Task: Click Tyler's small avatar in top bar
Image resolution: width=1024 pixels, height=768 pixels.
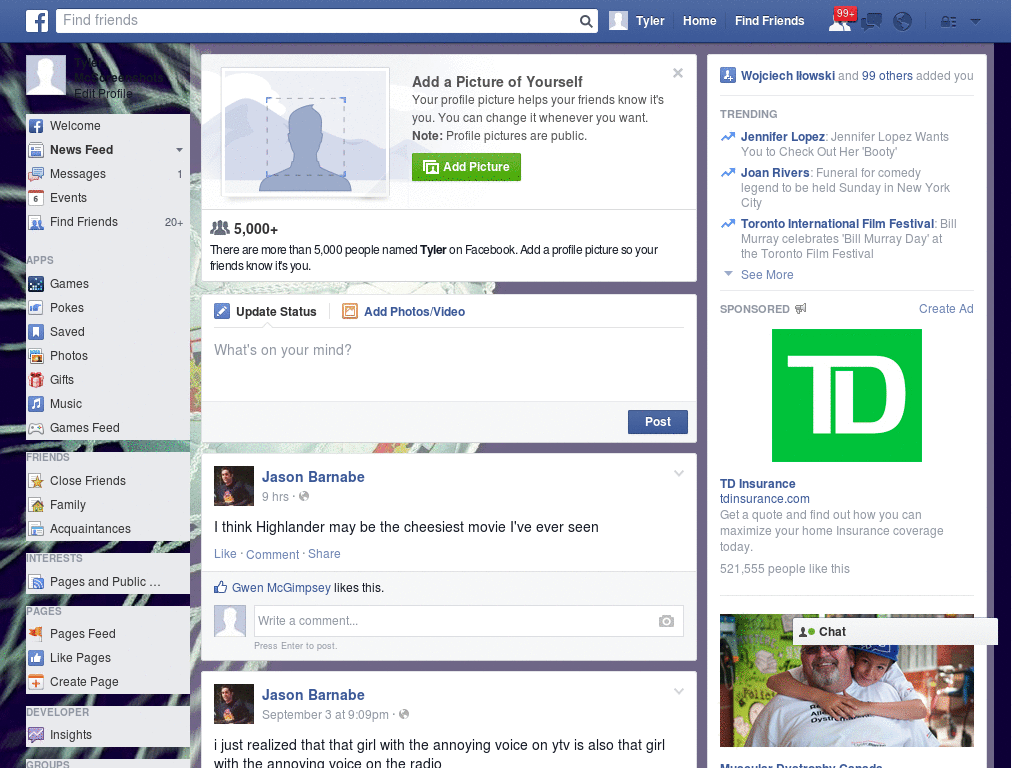Action: click(618, 21)
